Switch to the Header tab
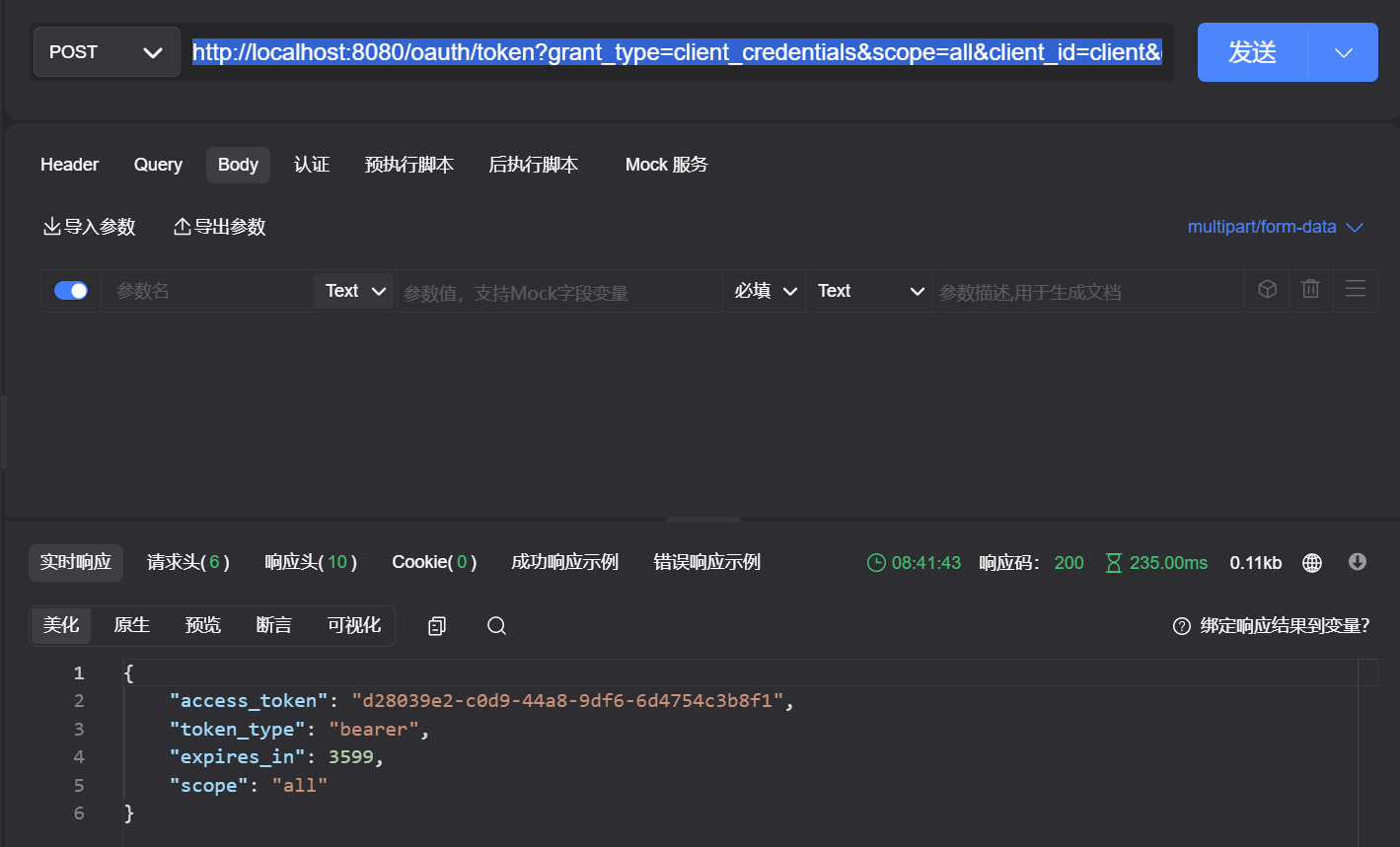 (69, 165)
